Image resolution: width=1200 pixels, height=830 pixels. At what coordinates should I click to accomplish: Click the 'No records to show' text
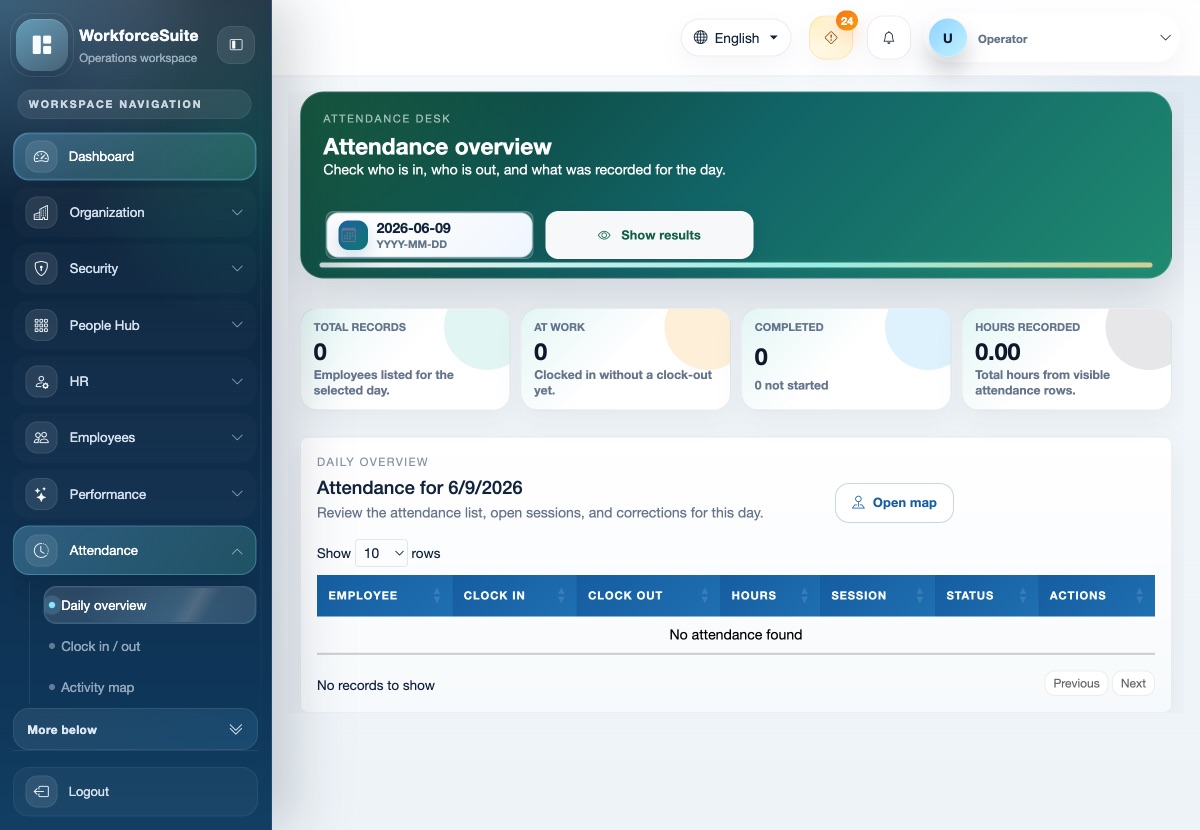tap(376, 686)
